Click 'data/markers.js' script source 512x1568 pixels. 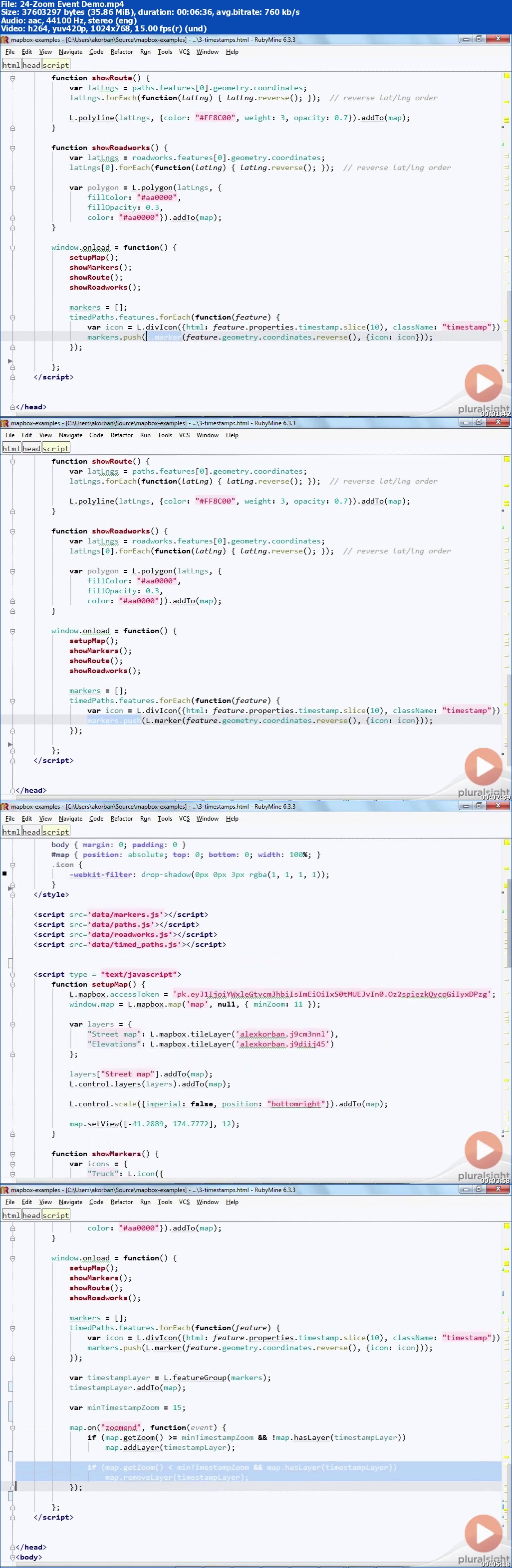126,914
